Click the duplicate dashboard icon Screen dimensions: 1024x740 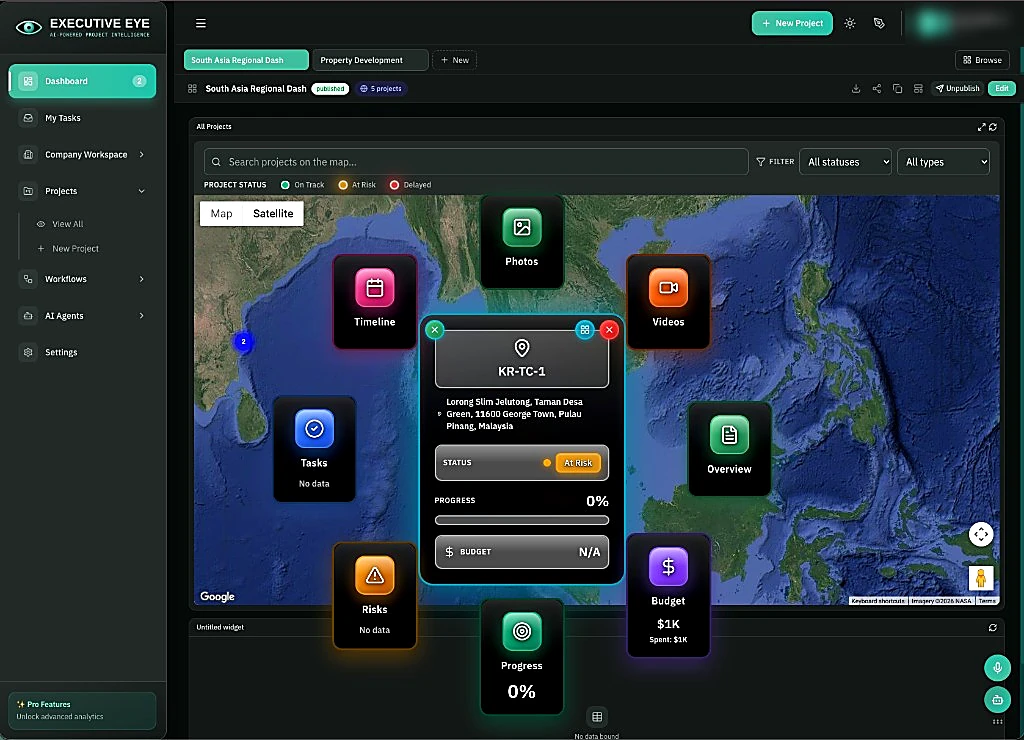(897, 89)
